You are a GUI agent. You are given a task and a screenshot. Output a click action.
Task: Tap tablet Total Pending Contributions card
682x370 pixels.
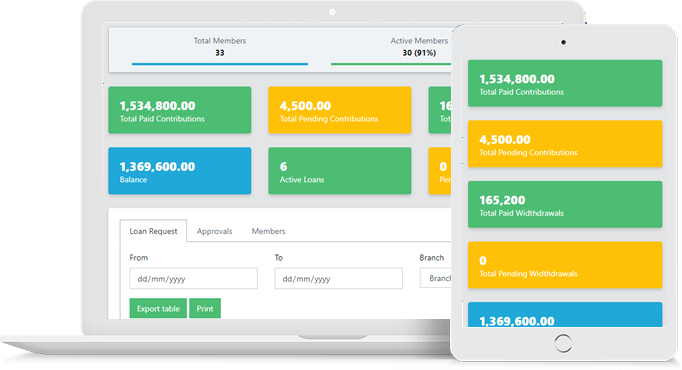click(565, 143)
